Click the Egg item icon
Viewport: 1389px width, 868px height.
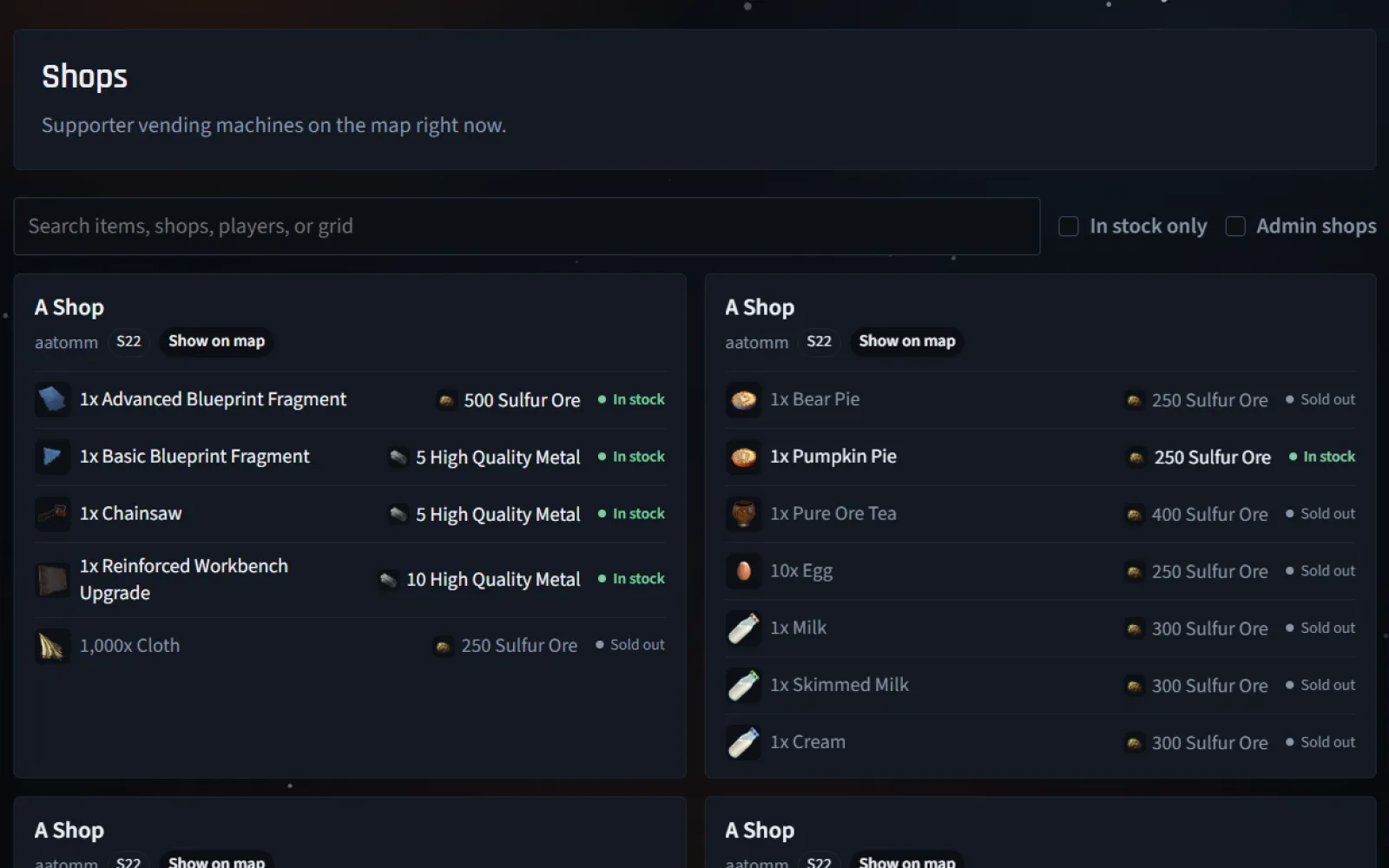pos(743,571)
